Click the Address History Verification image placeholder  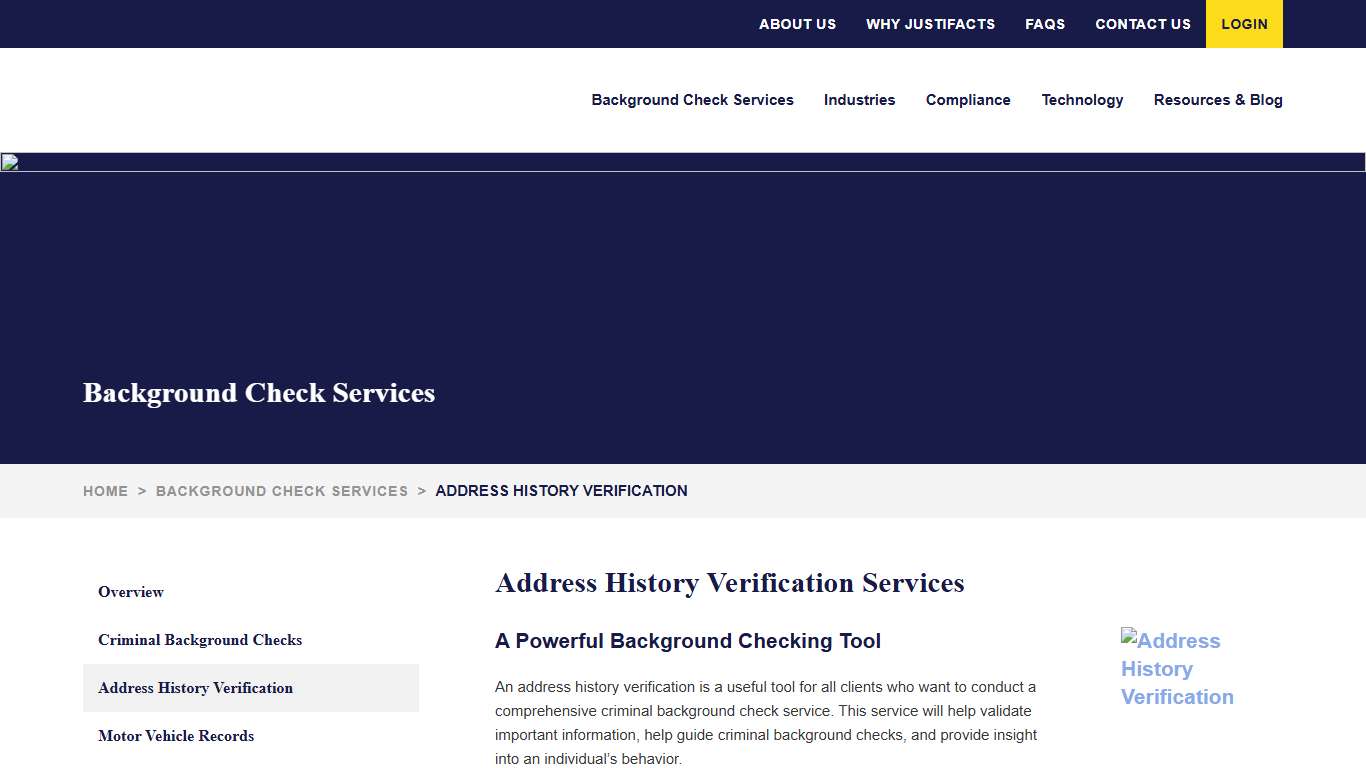click(1177, 668)
